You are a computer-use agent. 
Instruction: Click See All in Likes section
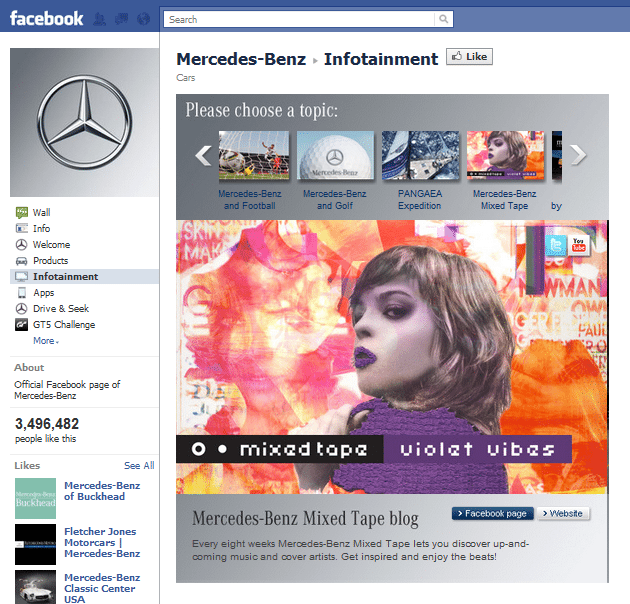139,465
